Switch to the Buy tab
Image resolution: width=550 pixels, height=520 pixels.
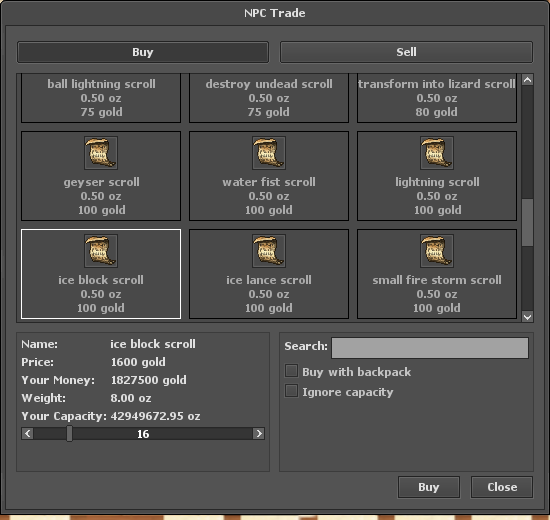pyautogui.click(x=143, y=52)
